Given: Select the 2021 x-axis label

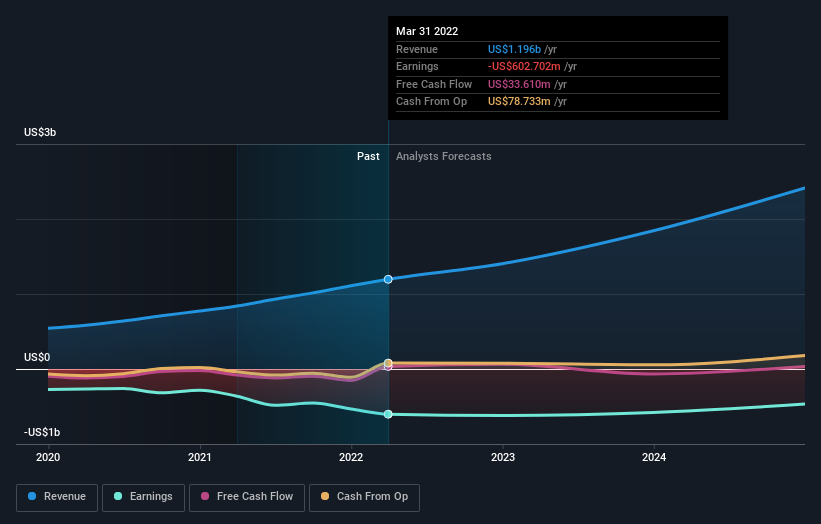Looking at the screenshot, I should click(x=199, y=457).
